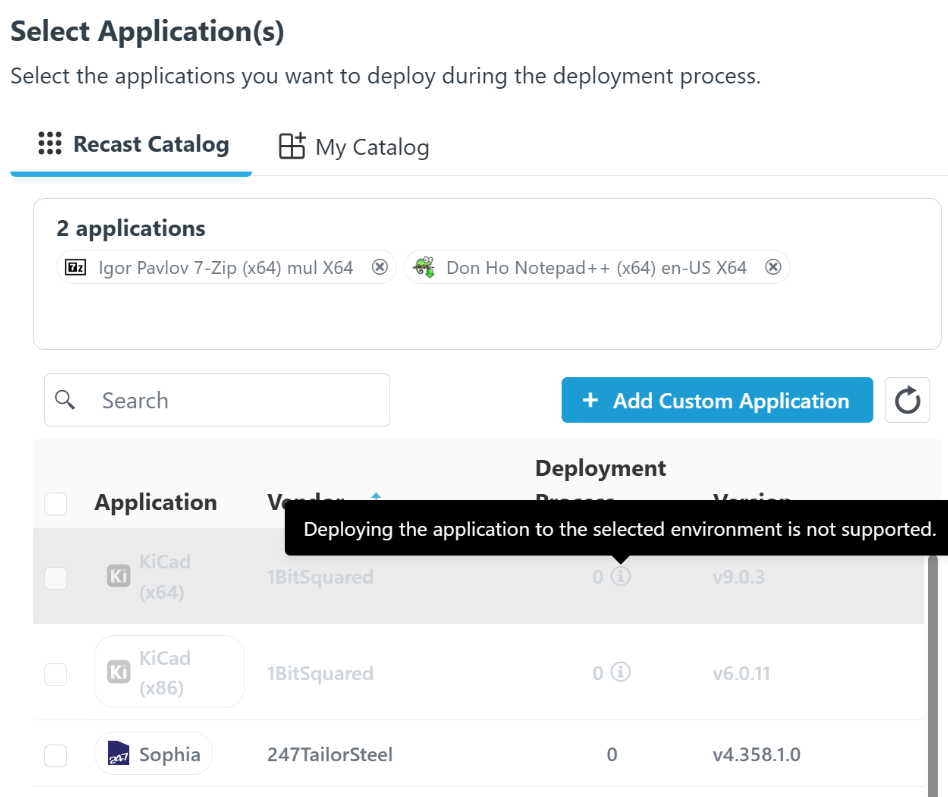The height and width of the screenshot is (797, 948).
Task: Click the Sophia 247 logo icon
Action: [x=118, y=755]
